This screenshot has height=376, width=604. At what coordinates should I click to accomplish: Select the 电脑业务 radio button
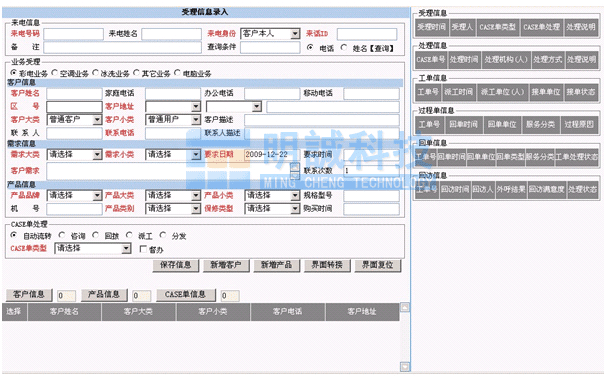click(x=177, y=73)
